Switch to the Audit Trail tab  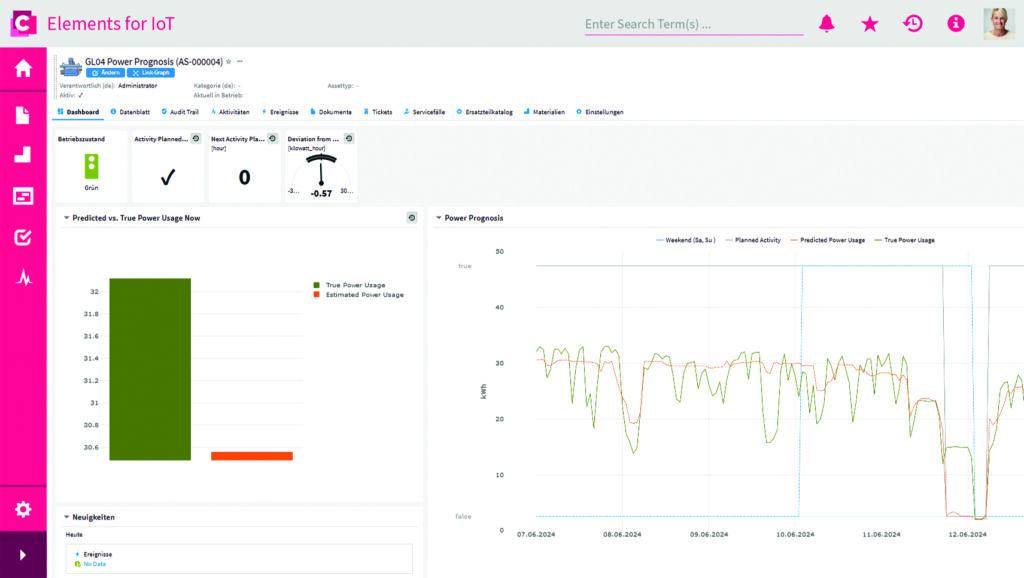[x=180, y=112]
